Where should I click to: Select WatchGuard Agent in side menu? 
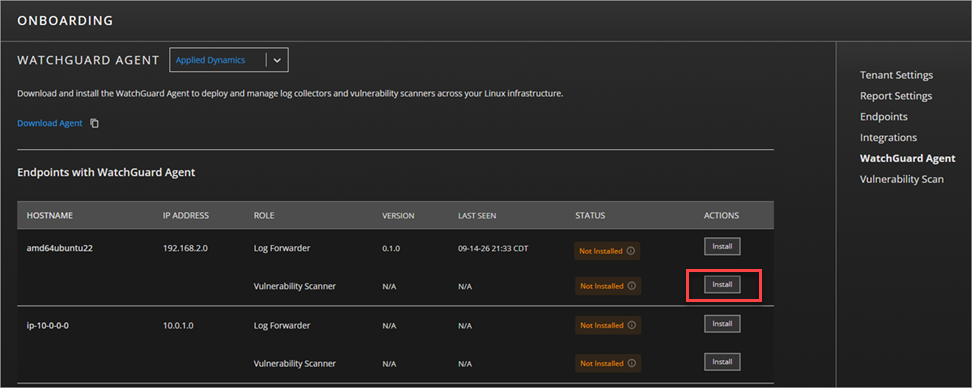point(908,159)
